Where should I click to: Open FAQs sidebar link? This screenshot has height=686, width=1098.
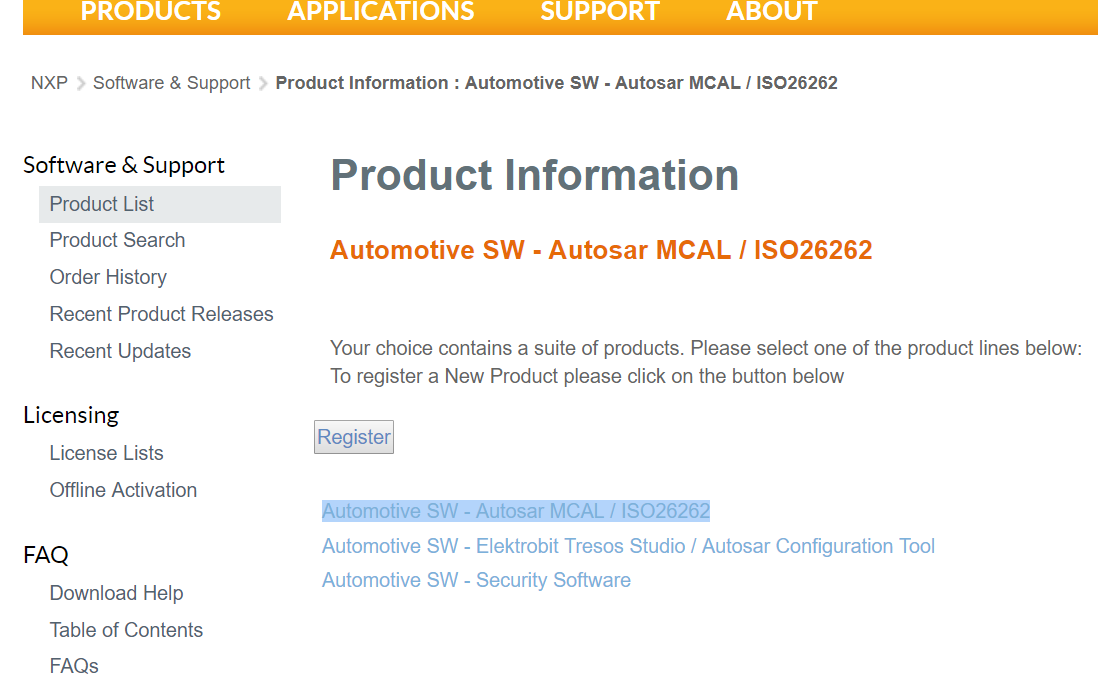(74, 666)
